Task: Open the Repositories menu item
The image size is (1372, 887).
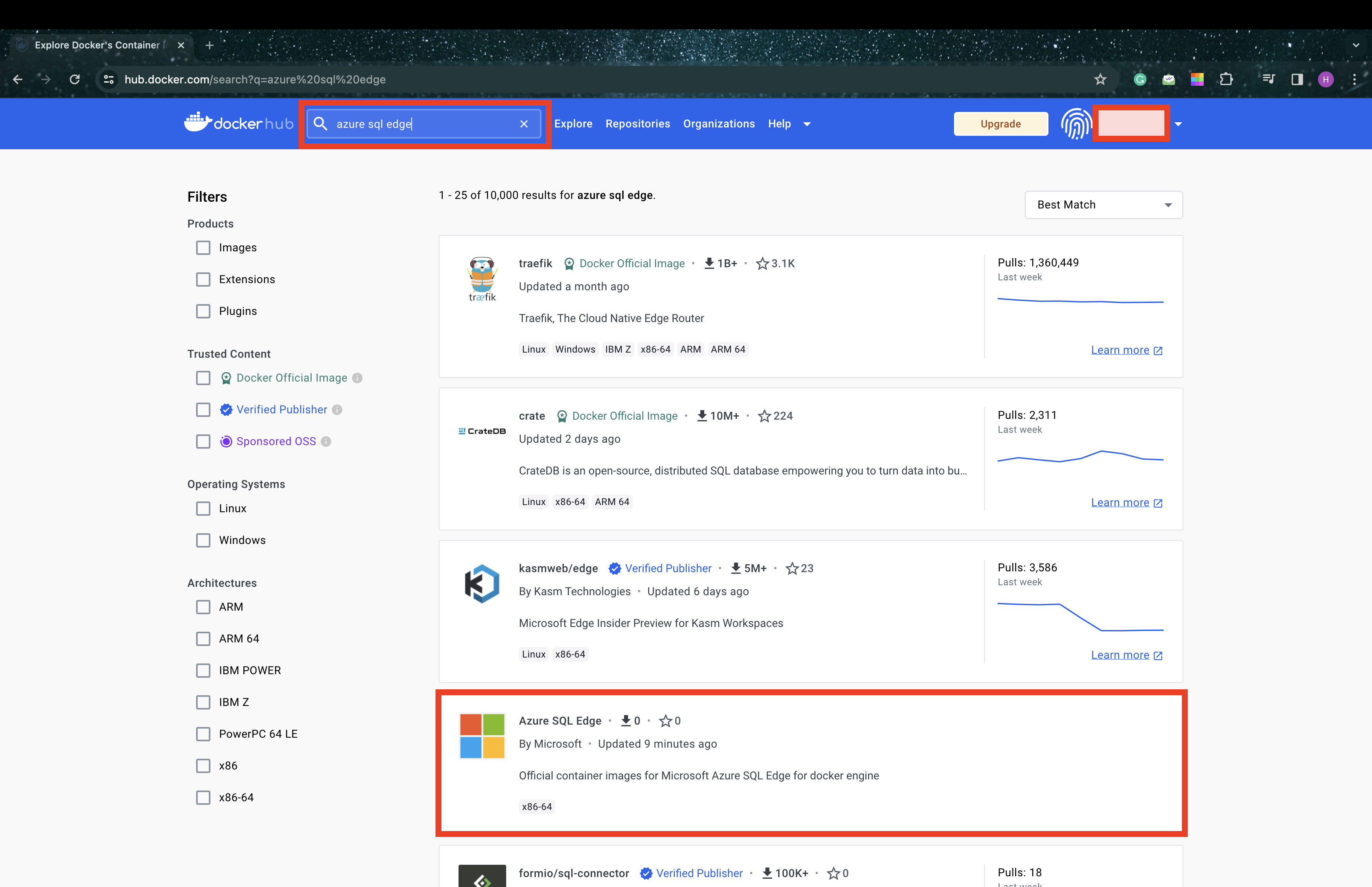Action: [x=637, y=124]
